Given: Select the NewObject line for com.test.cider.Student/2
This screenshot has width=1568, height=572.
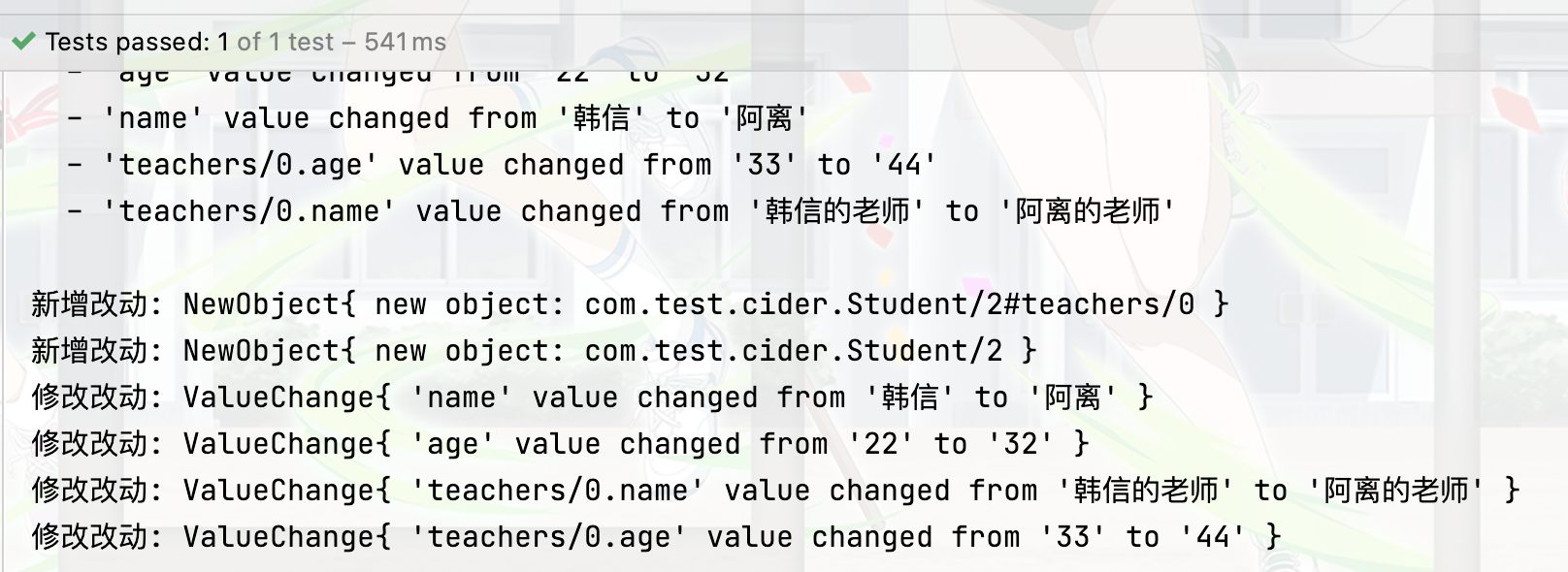Looking at the screenshot, I should [524, 350].
